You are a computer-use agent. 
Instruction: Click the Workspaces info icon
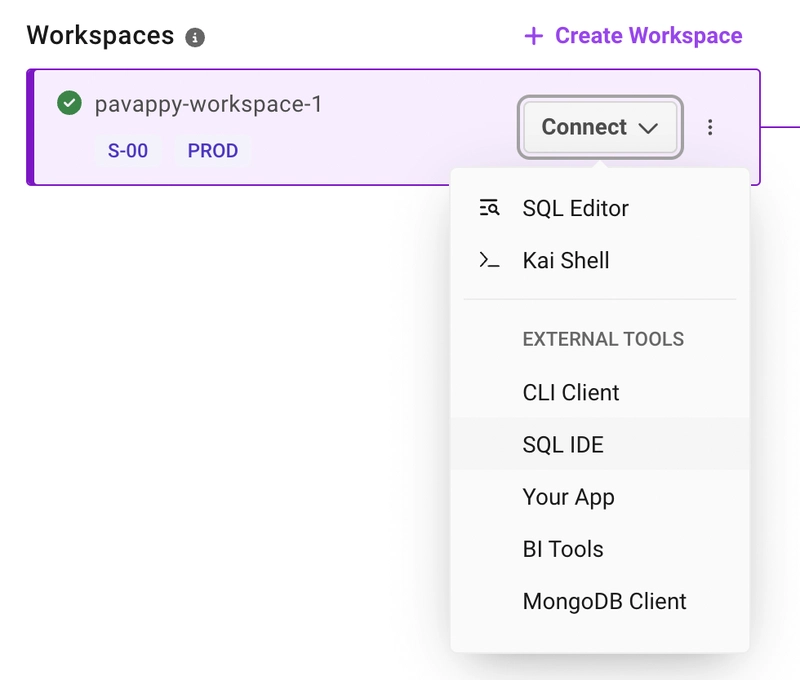(195, 37)
